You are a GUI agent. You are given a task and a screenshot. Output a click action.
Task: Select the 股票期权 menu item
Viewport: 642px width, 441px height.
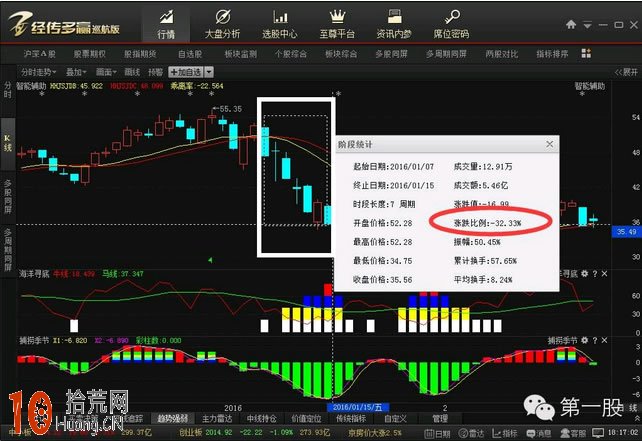pos(90,54)
